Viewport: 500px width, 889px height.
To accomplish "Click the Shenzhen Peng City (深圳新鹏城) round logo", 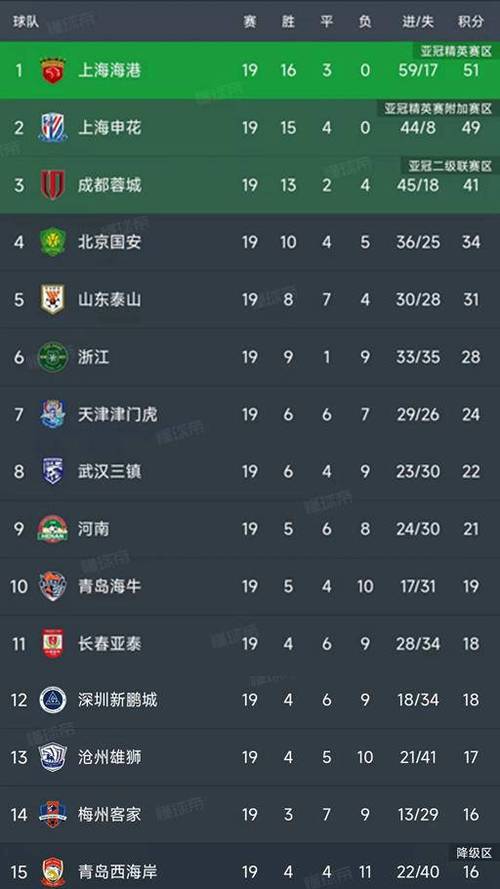I will (x=53, y=700).
